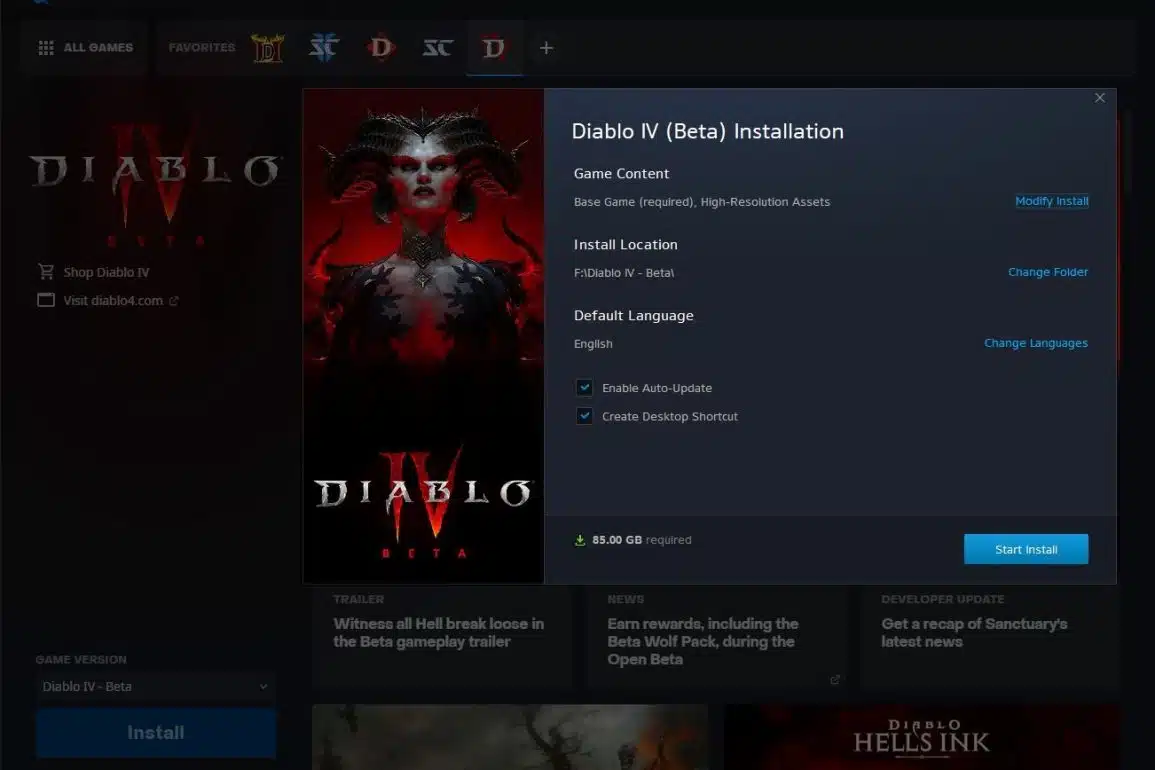Click external link icon on news card

coord(835,679)
